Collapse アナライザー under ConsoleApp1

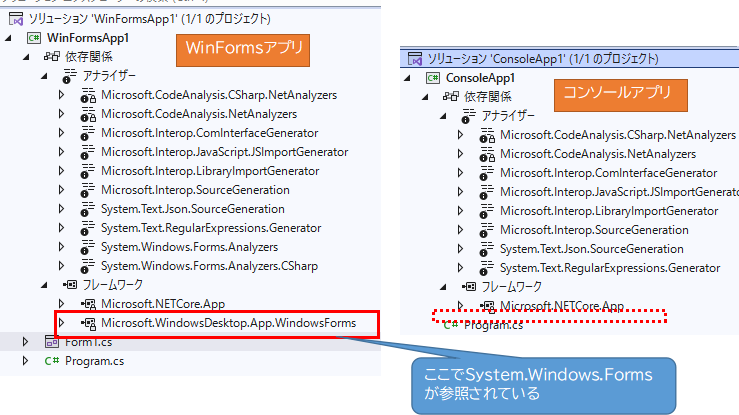tap(443, 116)
